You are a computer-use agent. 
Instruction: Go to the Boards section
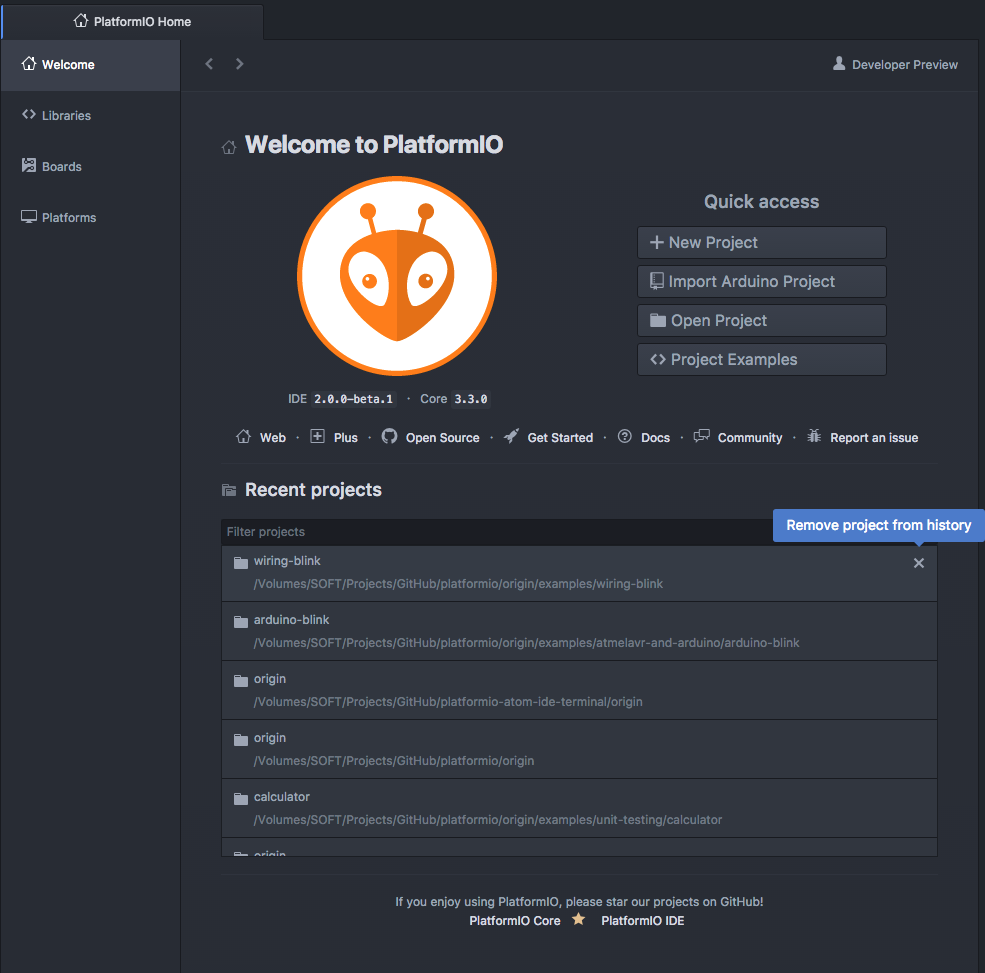pyautogui.click(x=90, y=166)
